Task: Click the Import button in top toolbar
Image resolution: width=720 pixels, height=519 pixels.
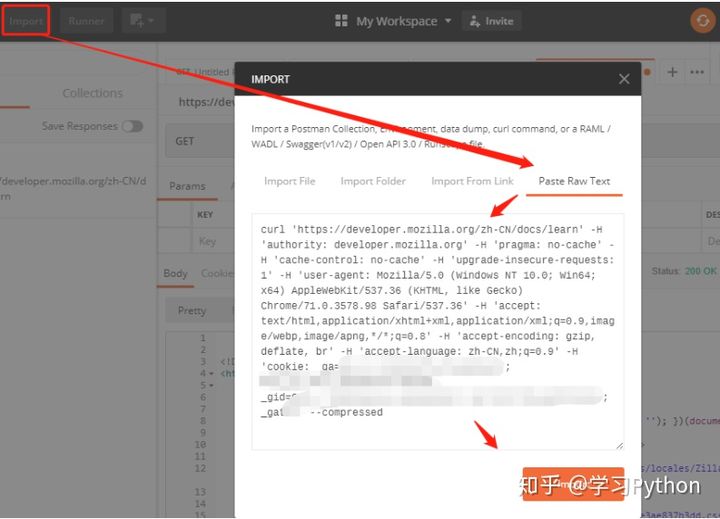Action: click(26, 21)
